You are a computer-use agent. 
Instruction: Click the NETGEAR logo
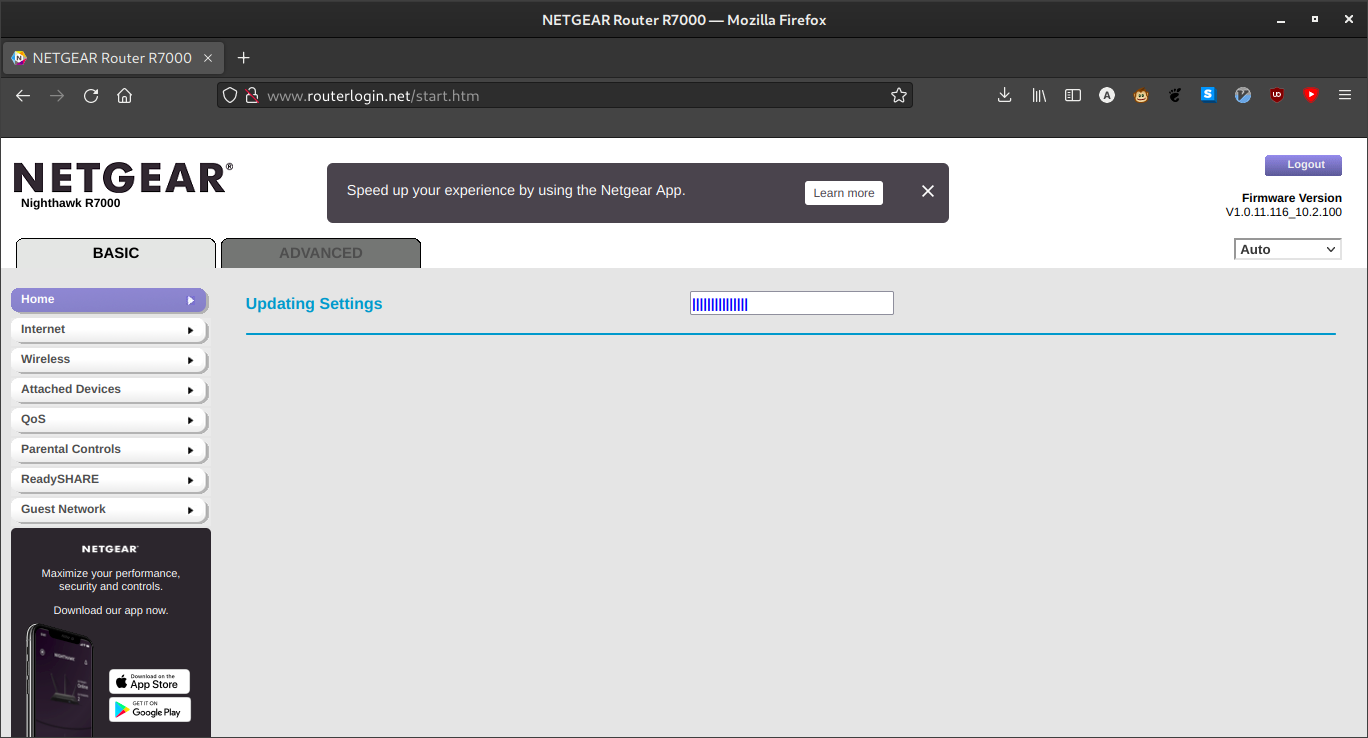(123, 178)
